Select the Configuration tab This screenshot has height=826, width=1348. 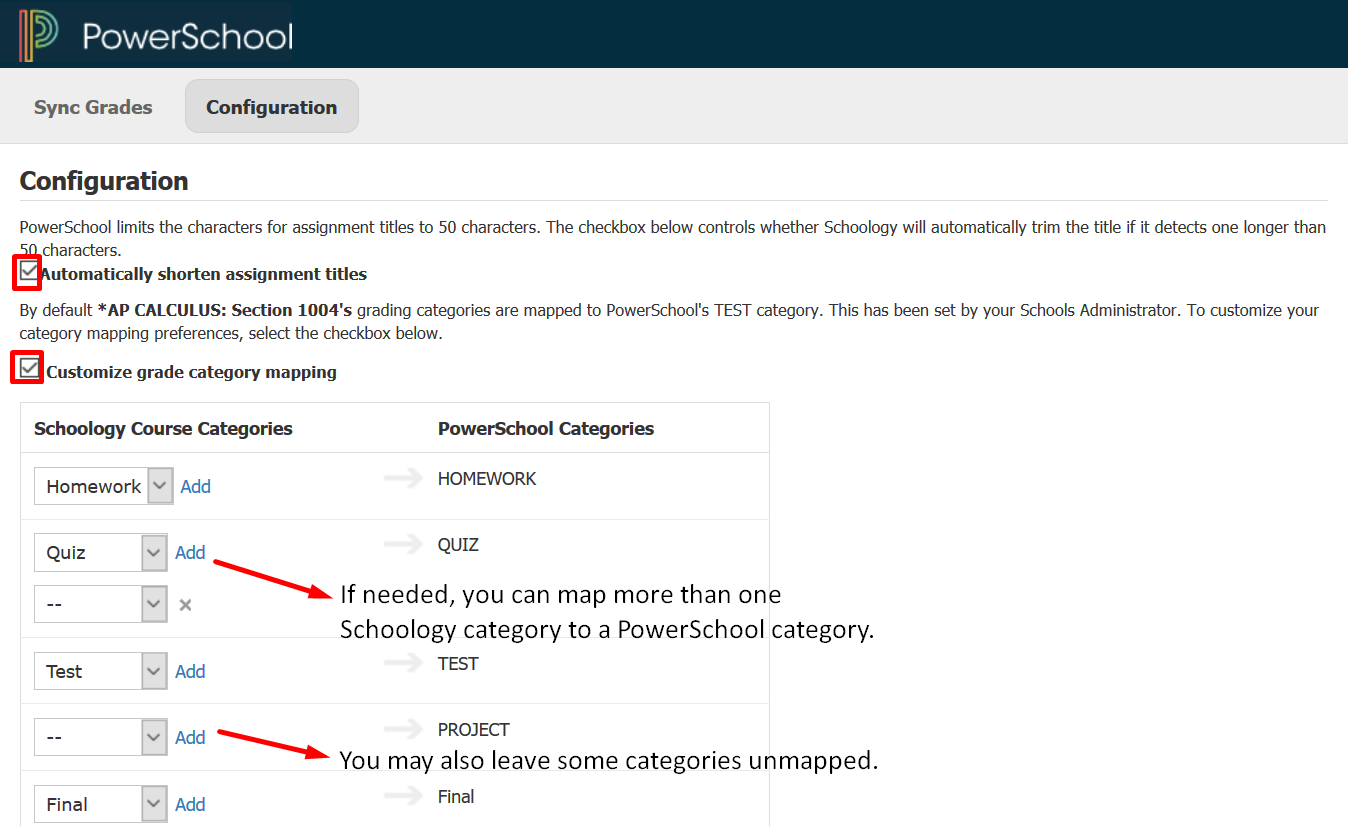pyautogui.click(x=271, y=107)
